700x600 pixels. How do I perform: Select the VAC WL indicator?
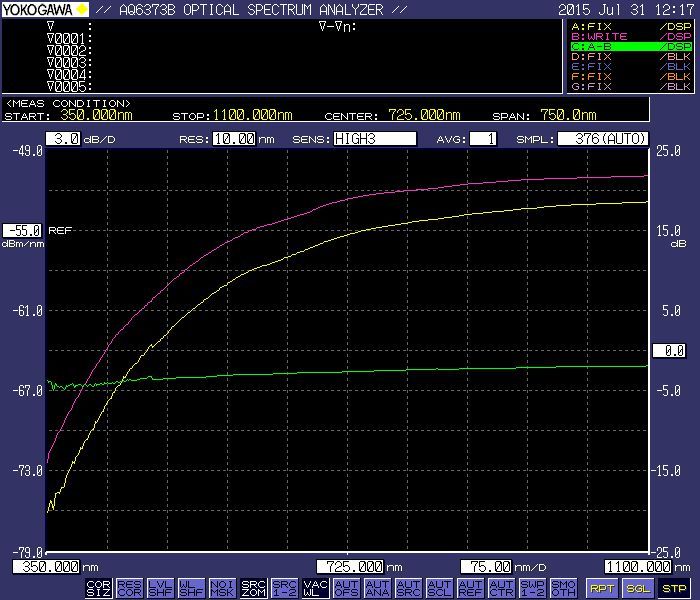pos(315,588)
